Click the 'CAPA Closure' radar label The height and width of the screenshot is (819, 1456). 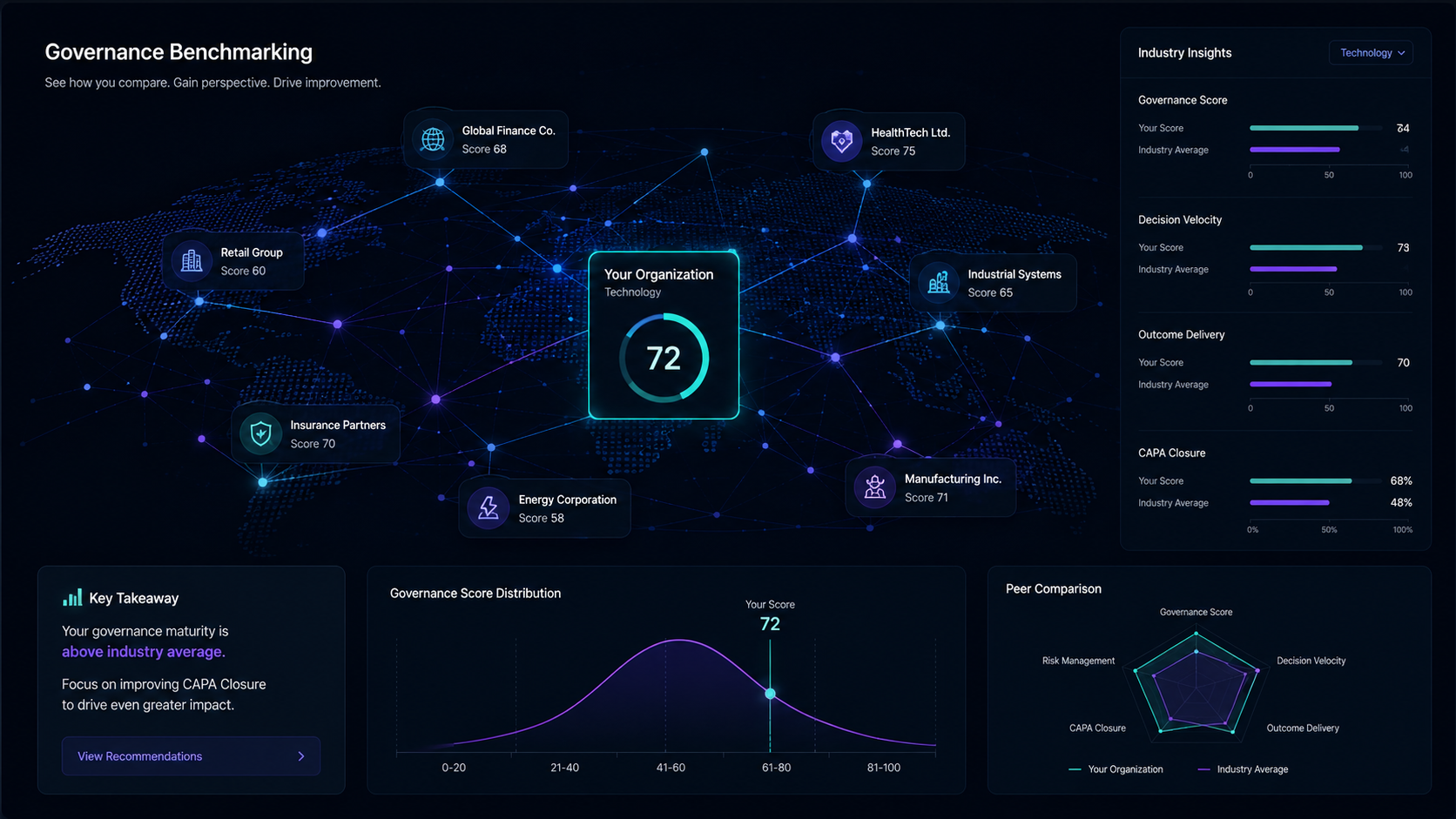(x=1097, y=728)
